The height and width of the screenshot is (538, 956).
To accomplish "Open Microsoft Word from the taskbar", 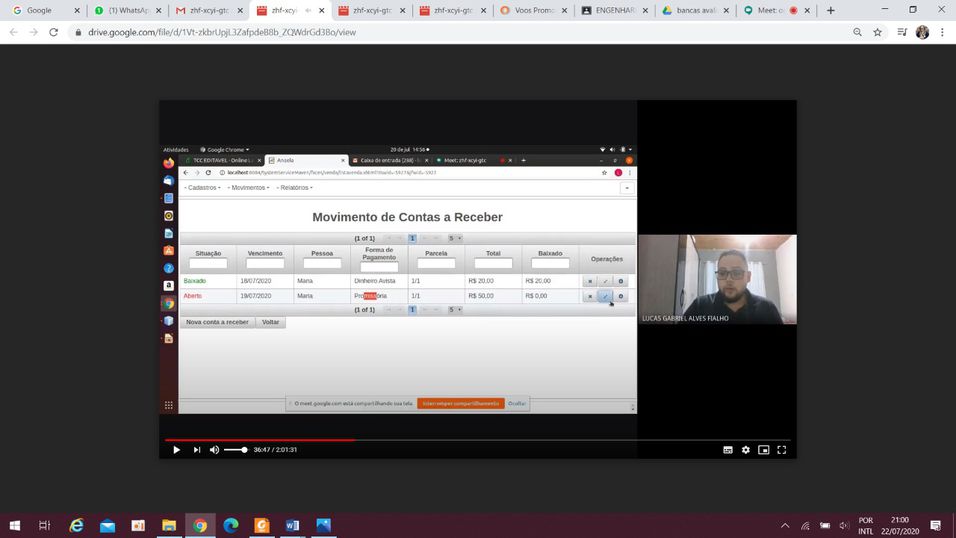I will point(292,525).
